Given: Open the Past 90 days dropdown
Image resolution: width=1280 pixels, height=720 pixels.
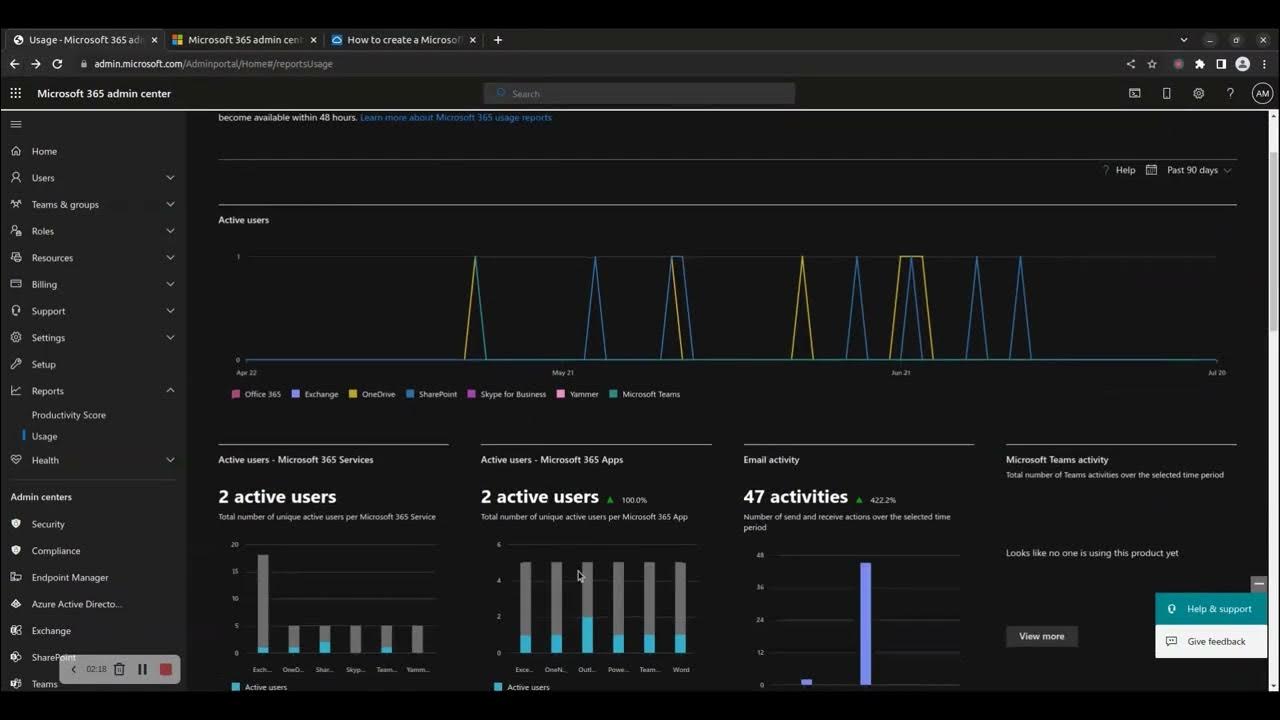Looking at the screenshot, I should tap(1189, 170).
